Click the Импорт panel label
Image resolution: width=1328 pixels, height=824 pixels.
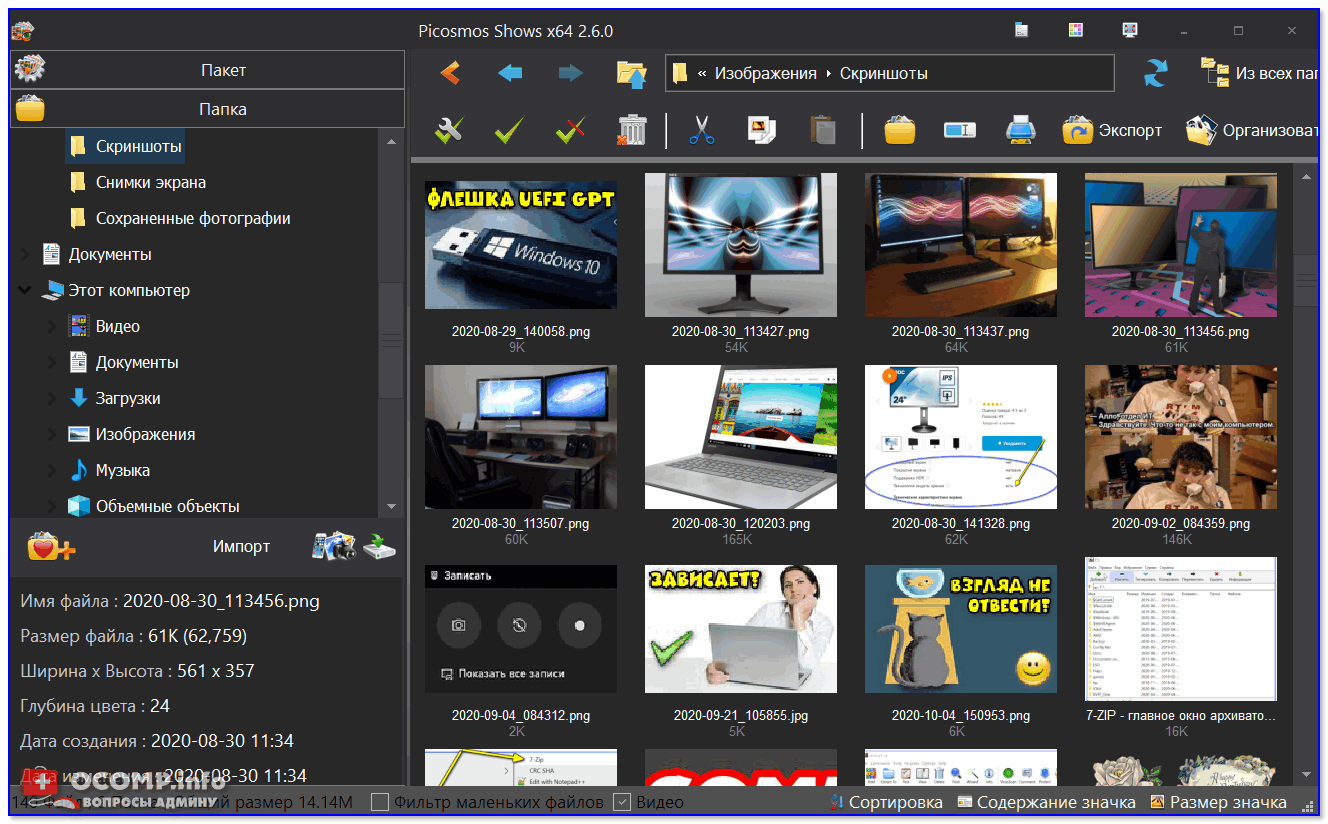point(241,547)
